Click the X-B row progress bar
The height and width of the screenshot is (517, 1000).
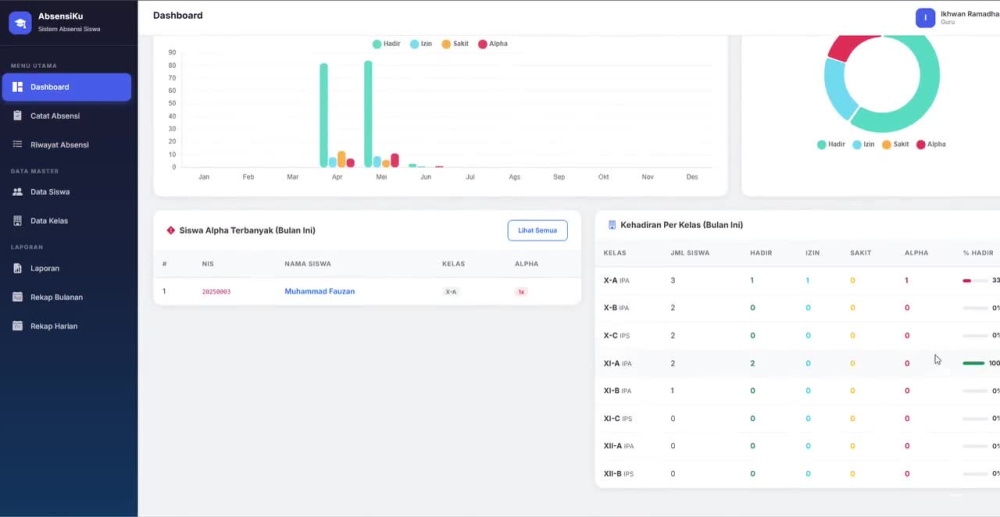(975, 308)
